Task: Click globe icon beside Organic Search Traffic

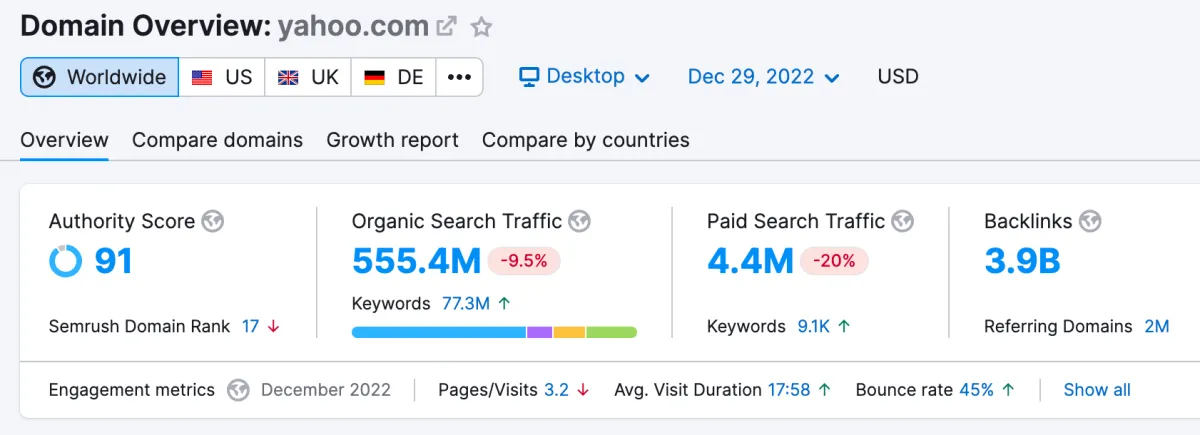Action: 579,221
